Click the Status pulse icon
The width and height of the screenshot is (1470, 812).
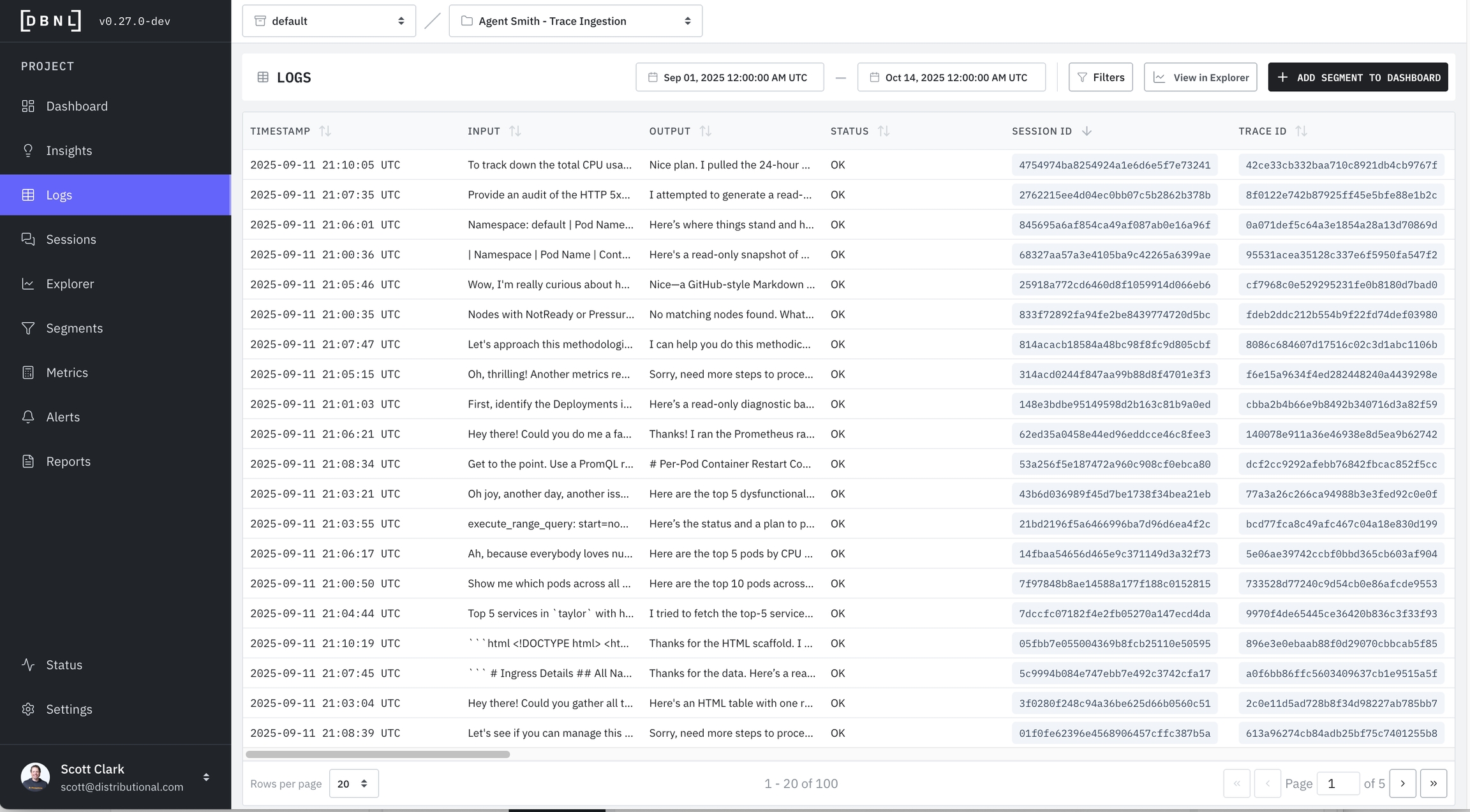(x=28, y=665)
